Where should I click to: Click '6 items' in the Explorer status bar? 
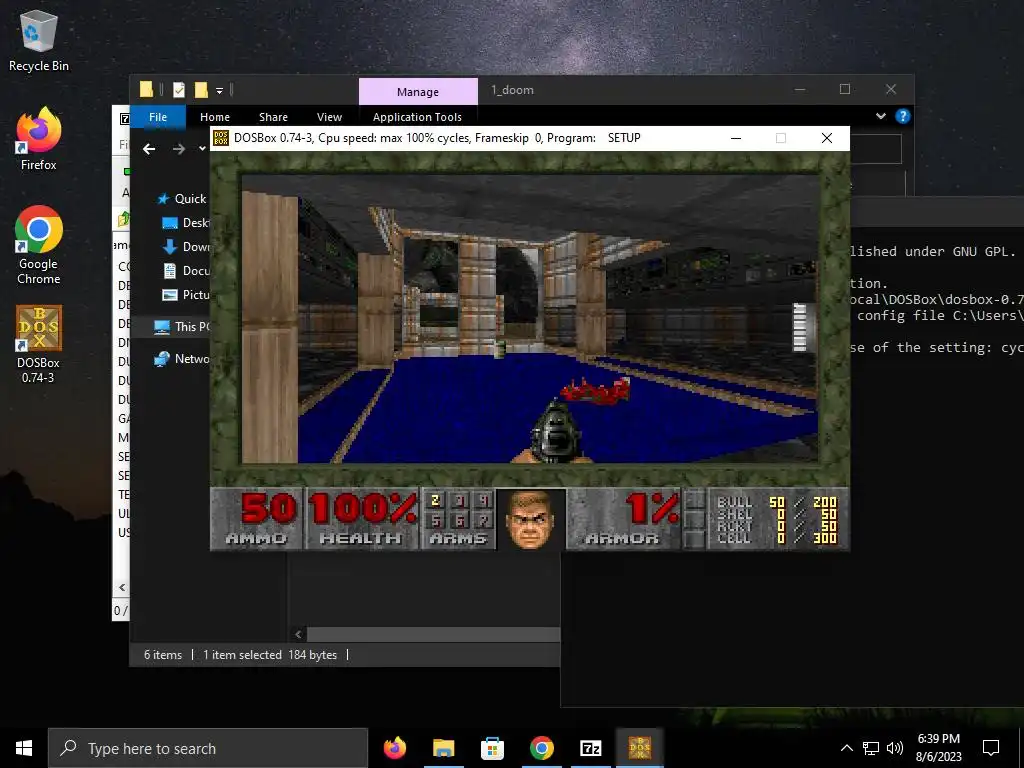[x=163, y=654]
